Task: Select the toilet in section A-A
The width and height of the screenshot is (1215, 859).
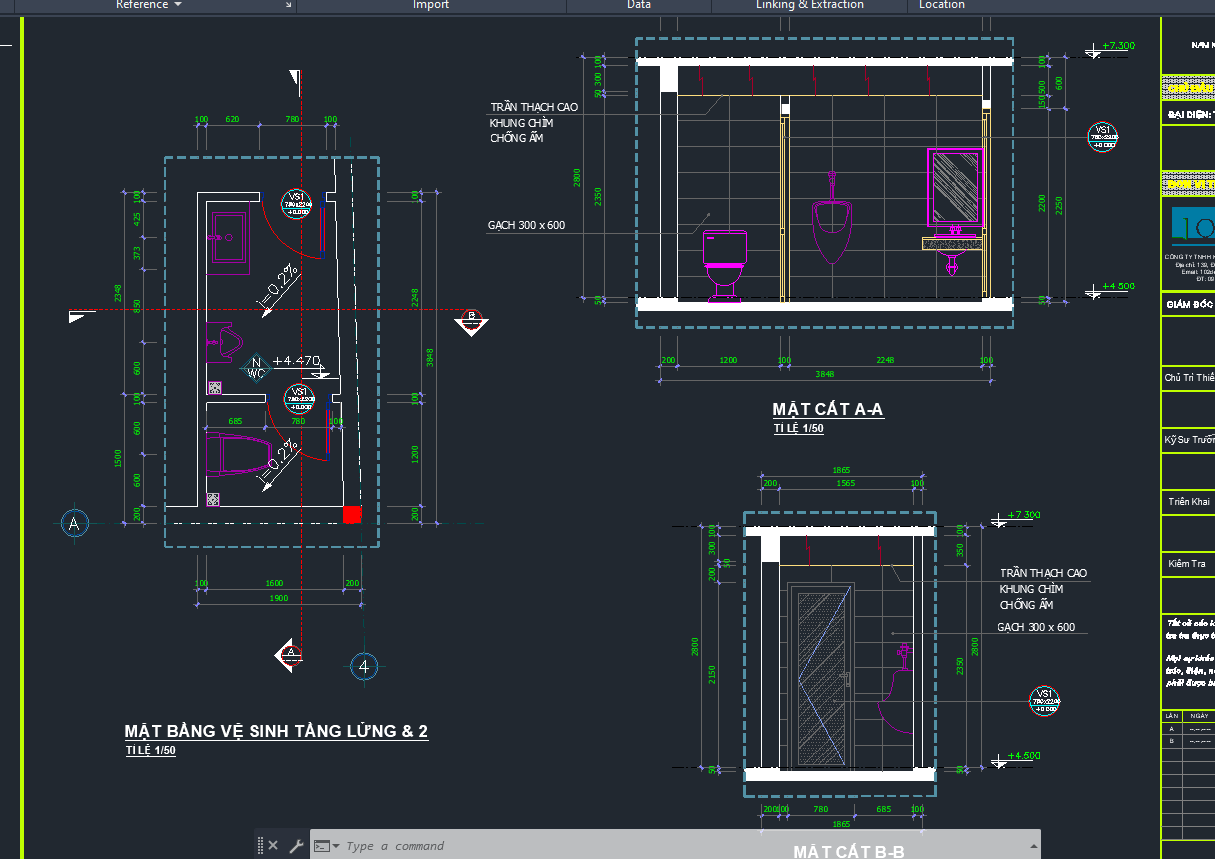Action: [726, 265]
